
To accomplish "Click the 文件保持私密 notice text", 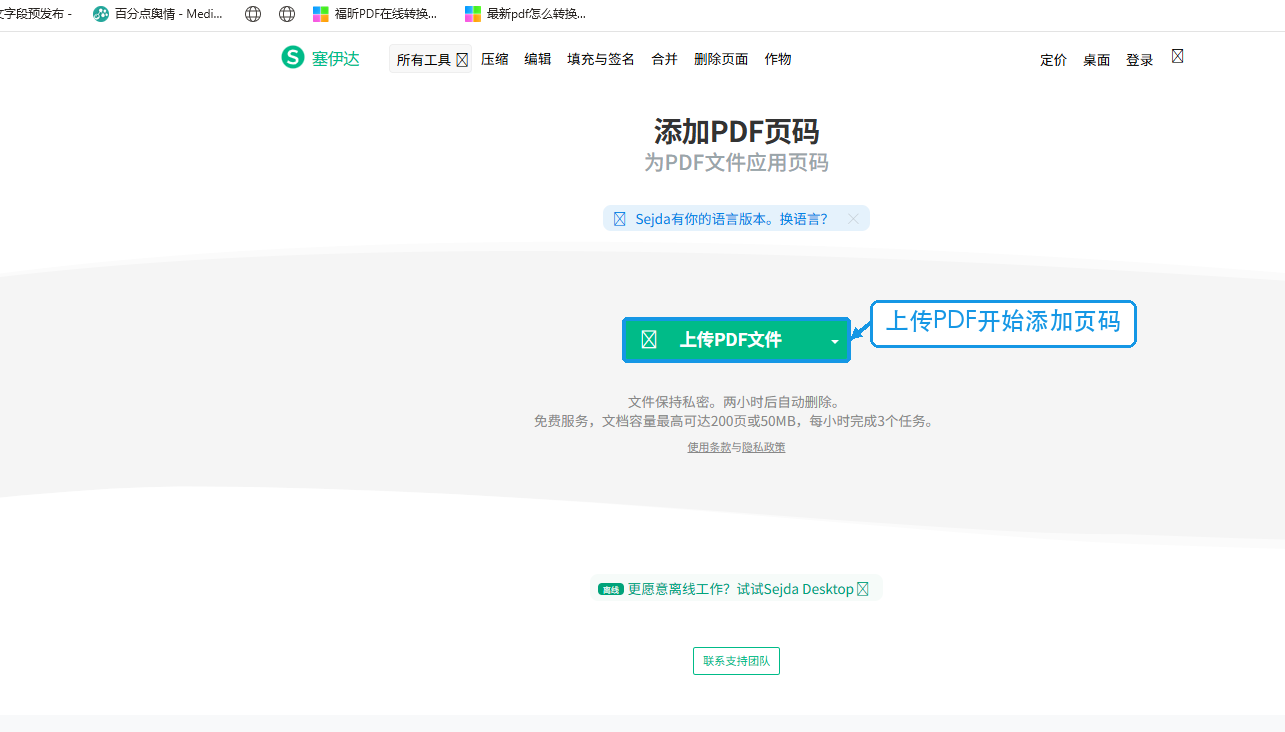I will pos(735,402).
